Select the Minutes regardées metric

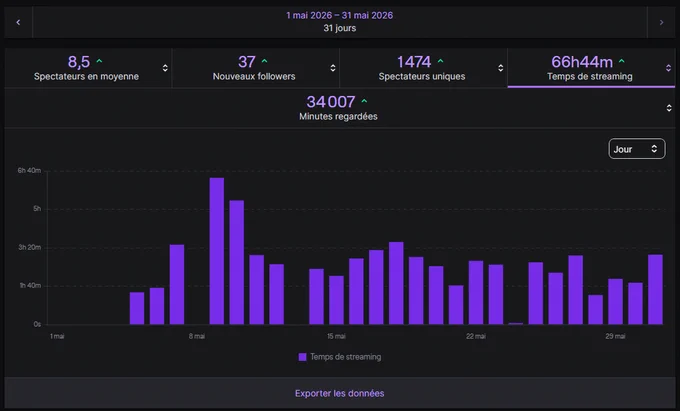point(340,108)
